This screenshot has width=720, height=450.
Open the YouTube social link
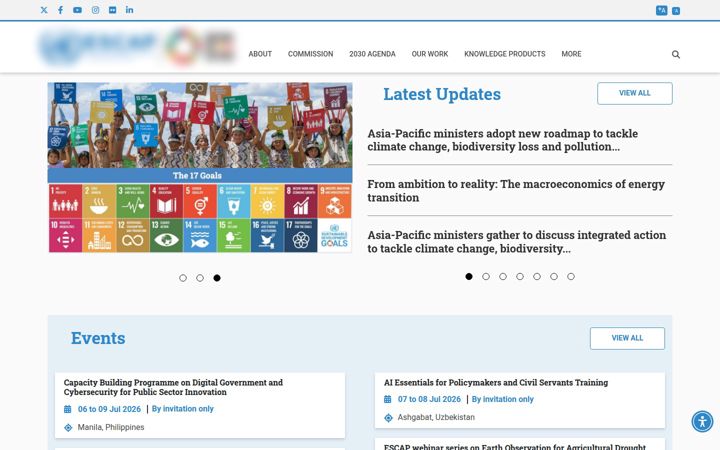coord(77,10)
